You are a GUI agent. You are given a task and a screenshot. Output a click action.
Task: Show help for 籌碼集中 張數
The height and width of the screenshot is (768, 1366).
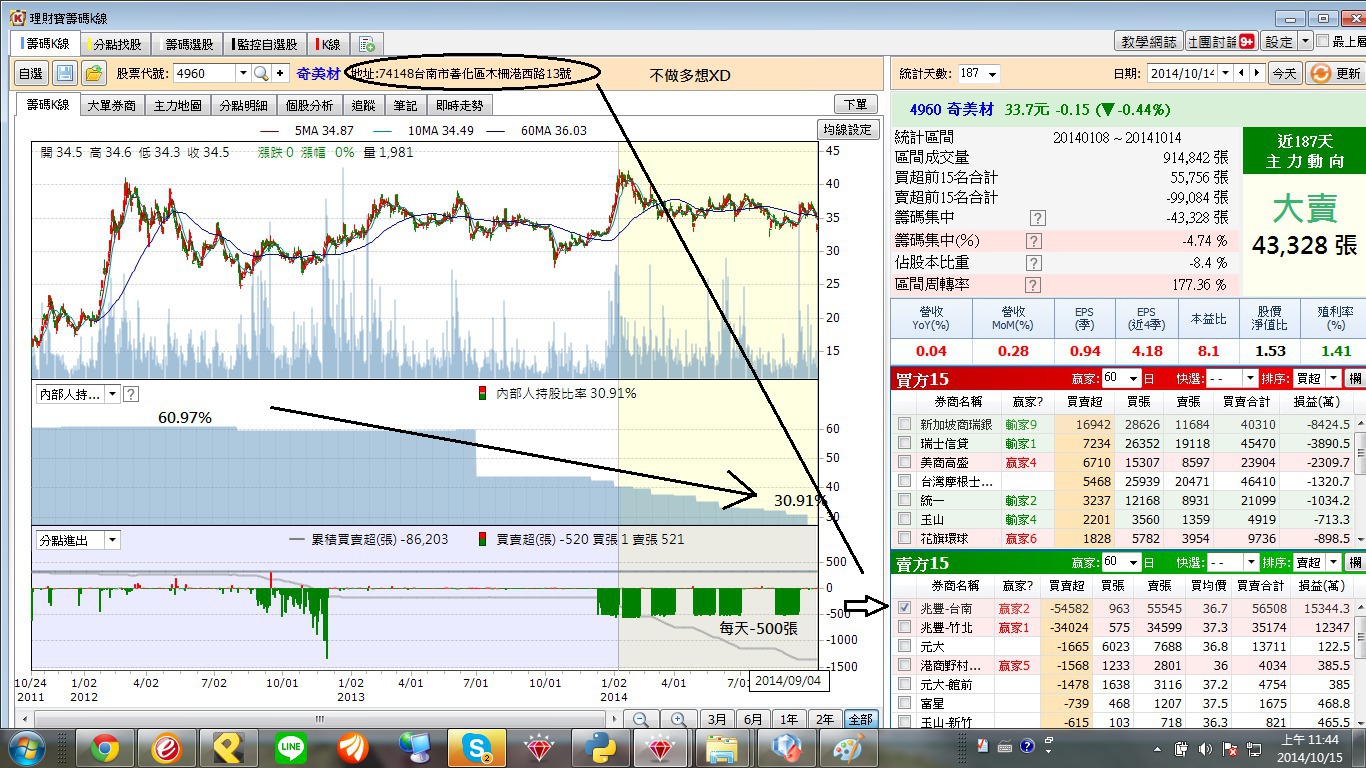(1037, 217)
